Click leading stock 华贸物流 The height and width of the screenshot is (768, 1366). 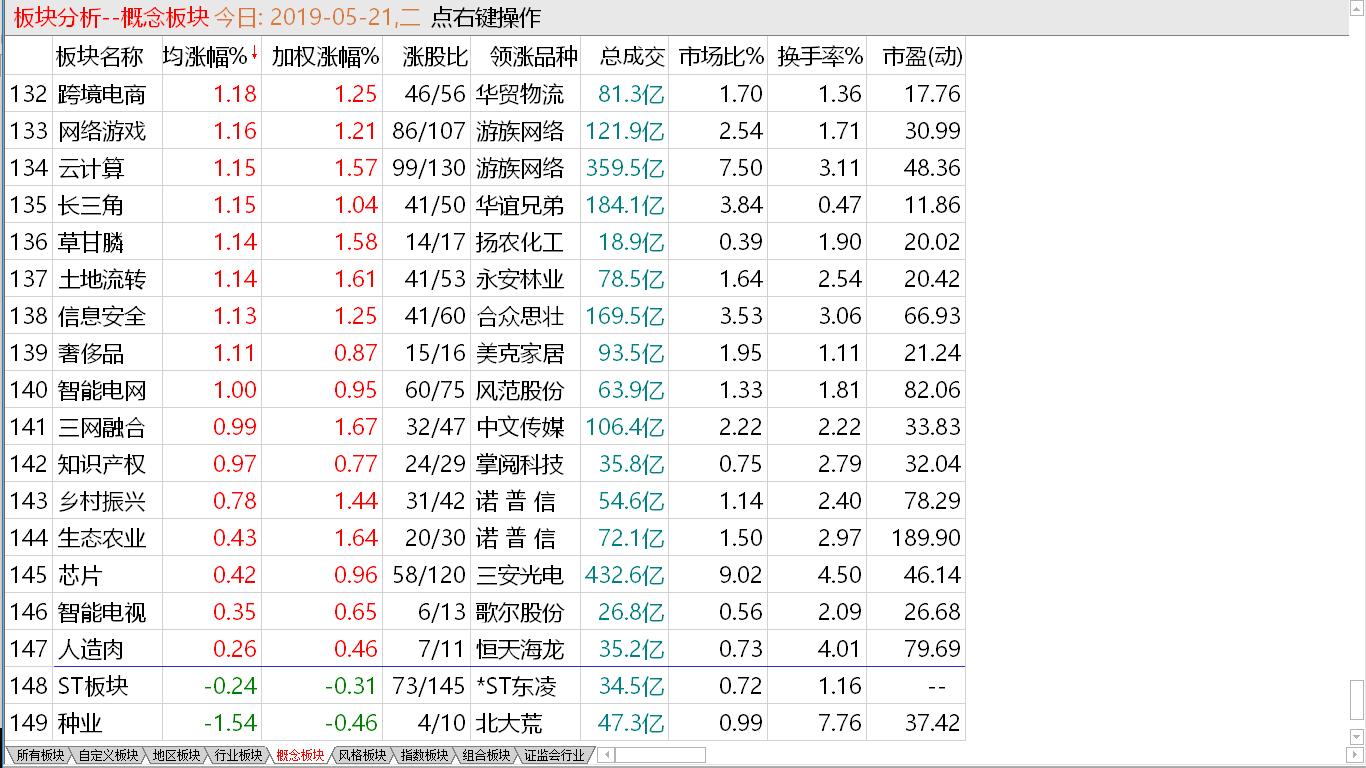[x=520, y=94]
